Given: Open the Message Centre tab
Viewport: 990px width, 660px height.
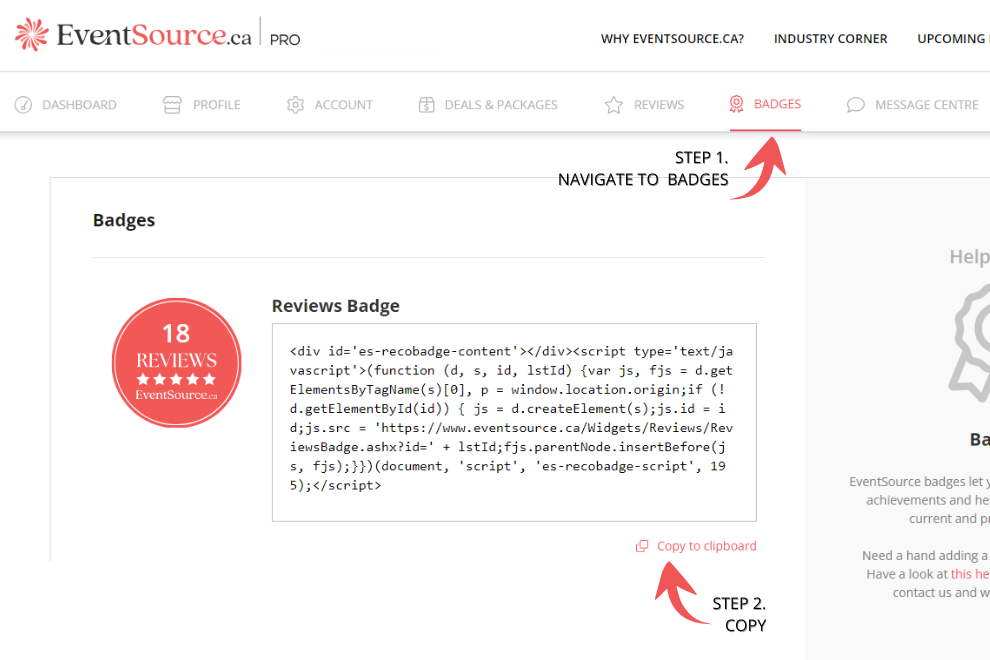Looking at the screenshot, I should click(x=912, y=105).
